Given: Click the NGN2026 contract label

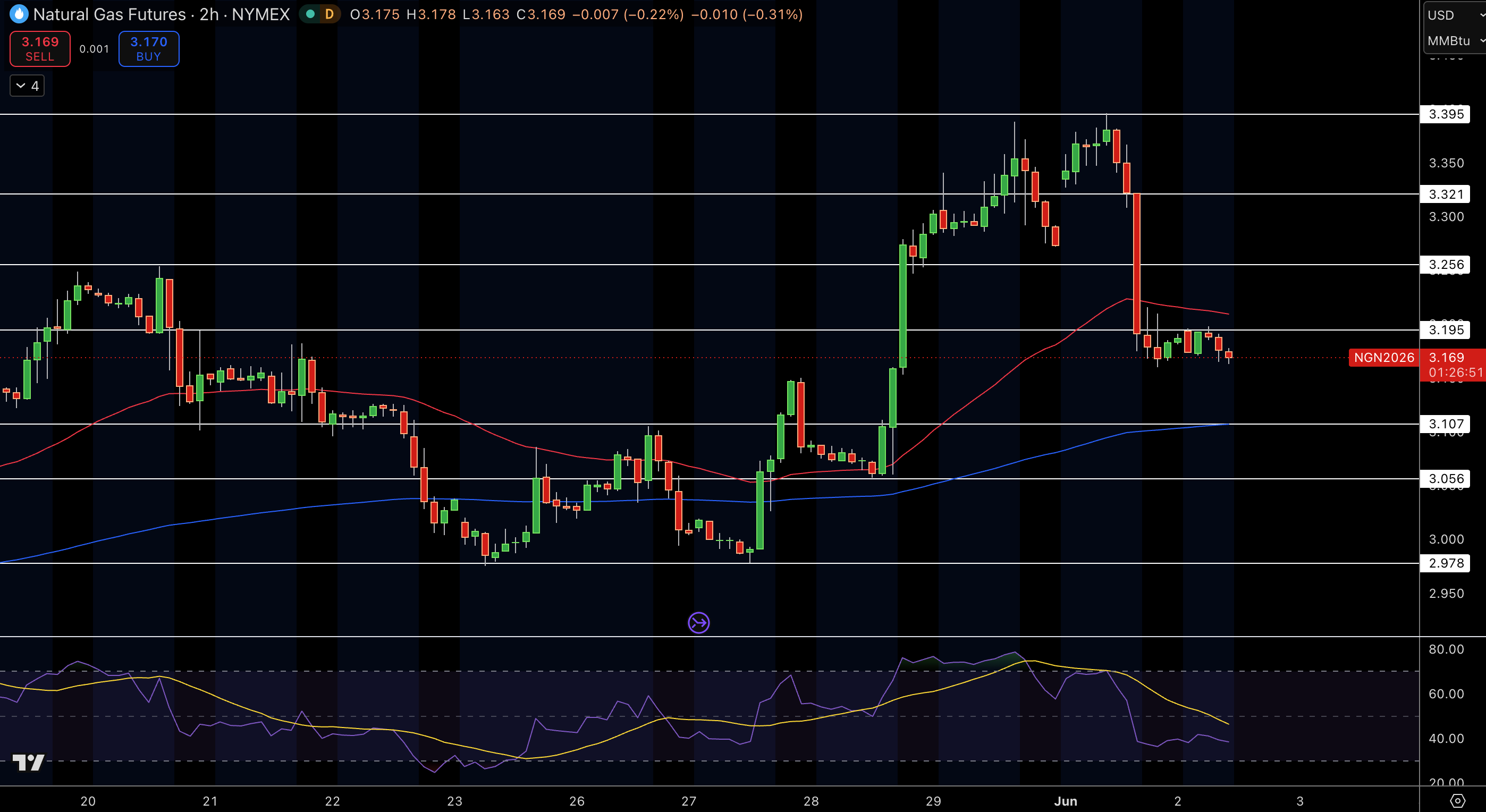Looking at the screenshot, I should [x=1383, y=358].
